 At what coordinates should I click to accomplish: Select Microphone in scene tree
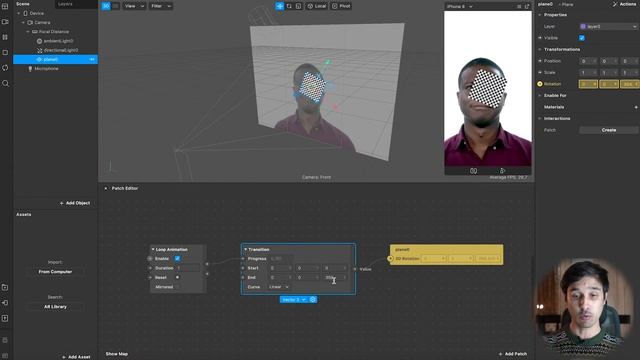pos(46,69)
